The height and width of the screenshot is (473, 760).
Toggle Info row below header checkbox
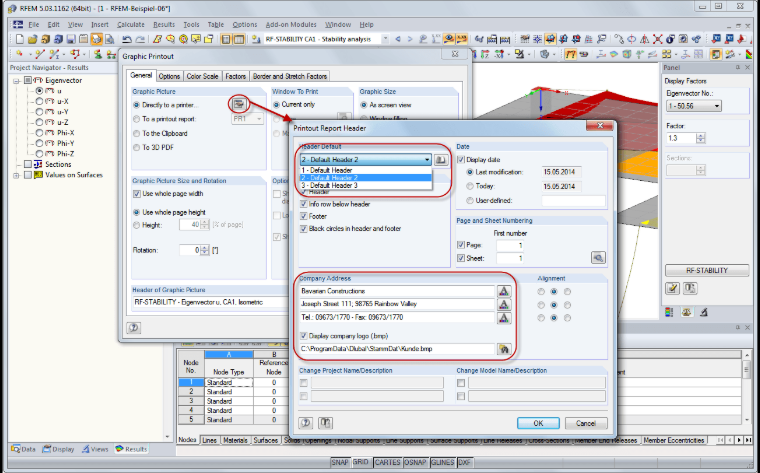[x=304, y=204]
